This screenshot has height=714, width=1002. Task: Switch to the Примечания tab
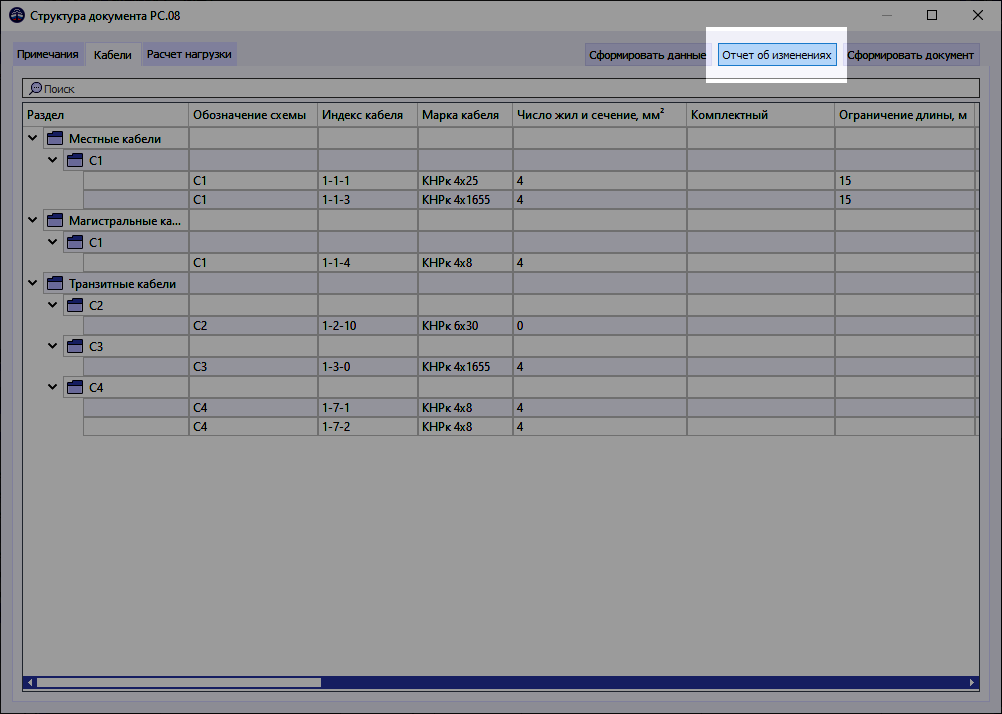(47, 55)
